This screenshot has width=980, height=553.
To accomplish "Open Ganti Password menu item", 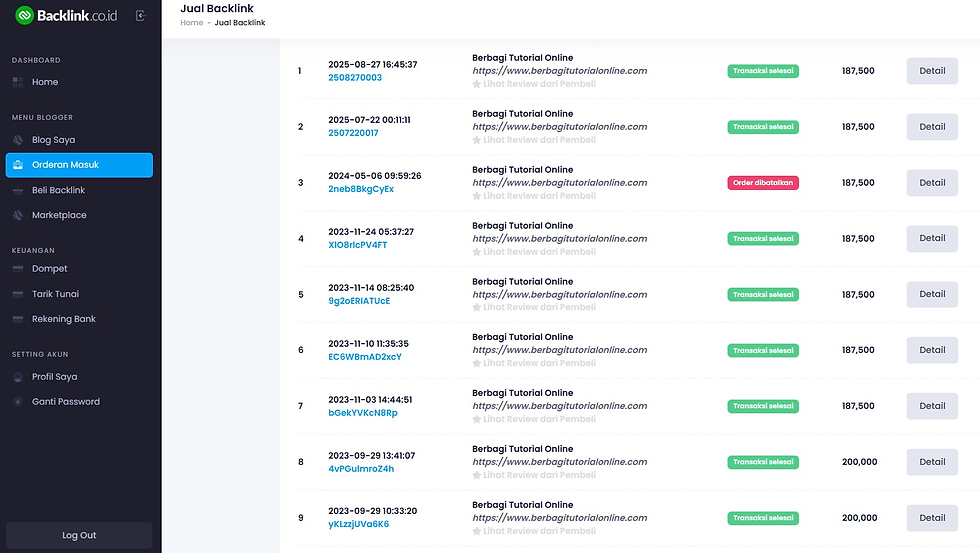I will tap(79, 402).
